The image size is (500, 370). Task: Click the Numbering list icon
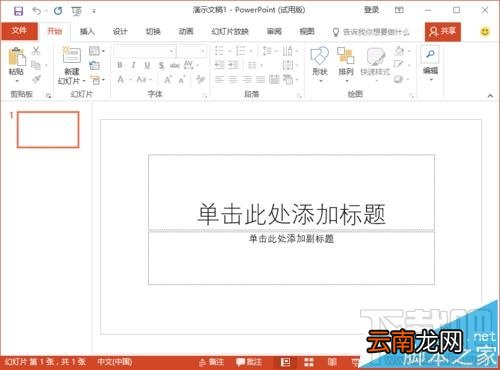click(x=240, y=51)
